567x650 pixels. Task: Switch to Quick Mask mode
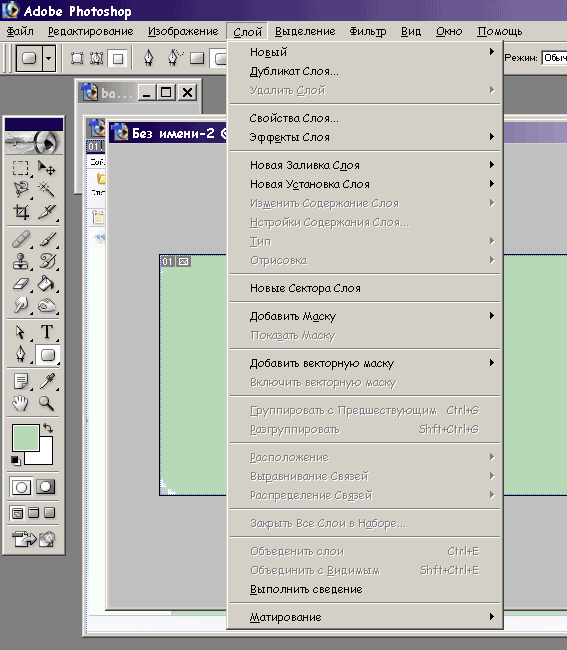[x=46, y=487]
